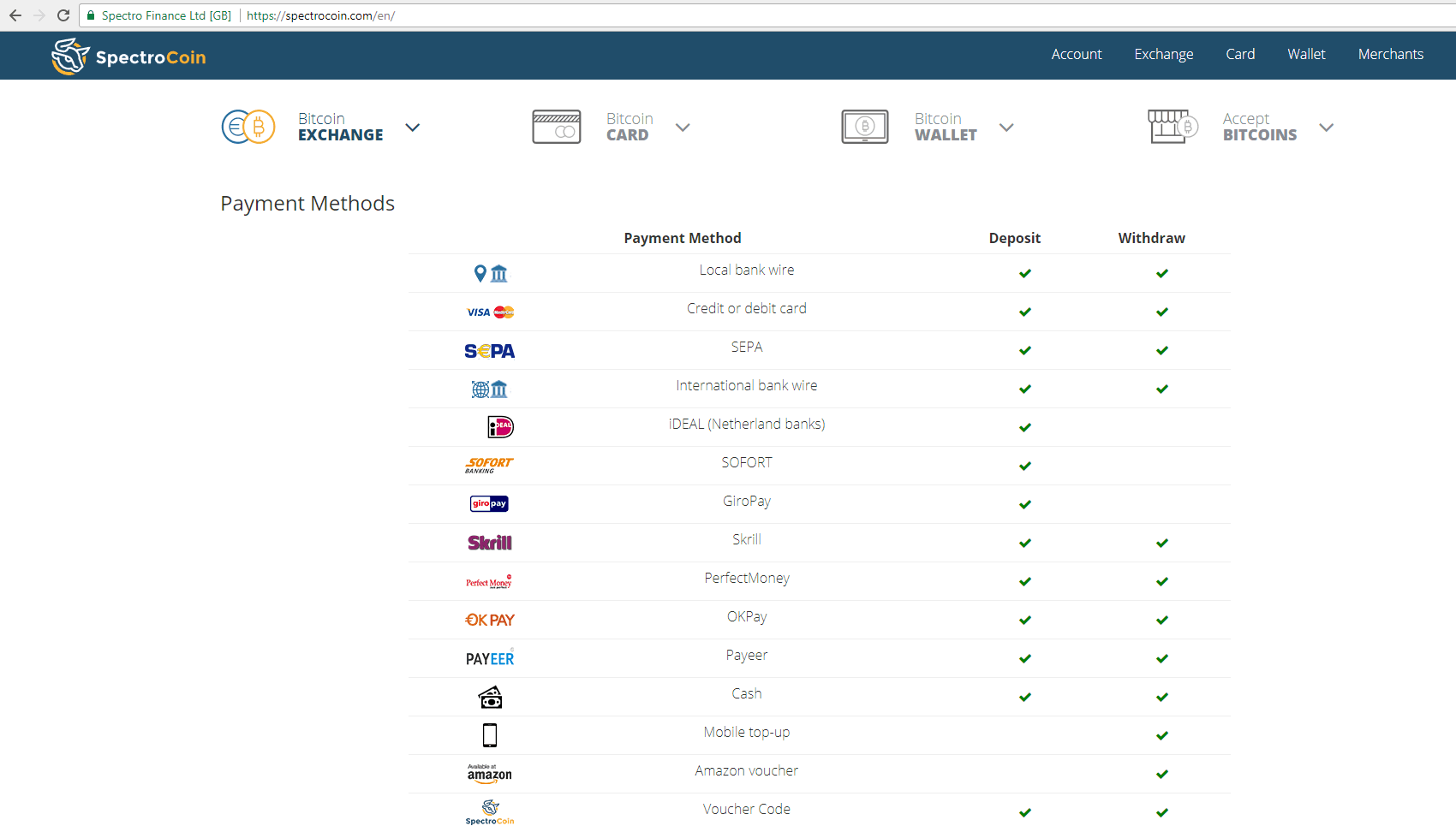Click the Skrill logo
The height and width of the screenshot is (838, 1456).
point(490,543)
